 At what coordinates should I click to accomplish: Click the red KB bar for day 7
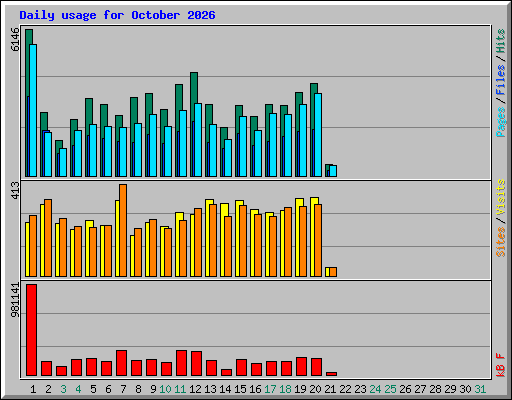121,363
